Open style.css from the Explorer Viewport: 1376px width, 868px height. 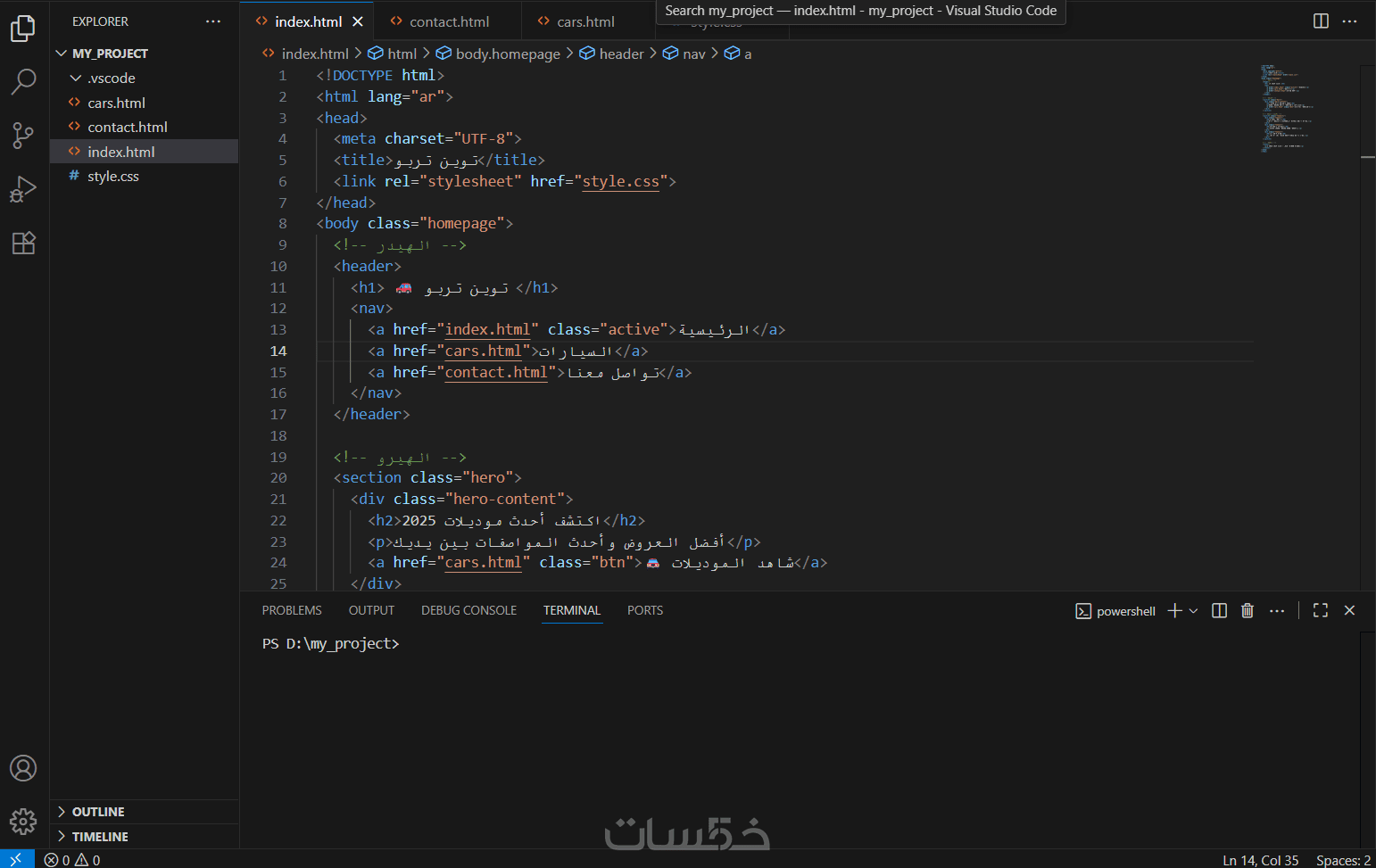click(x=113, y=177)
